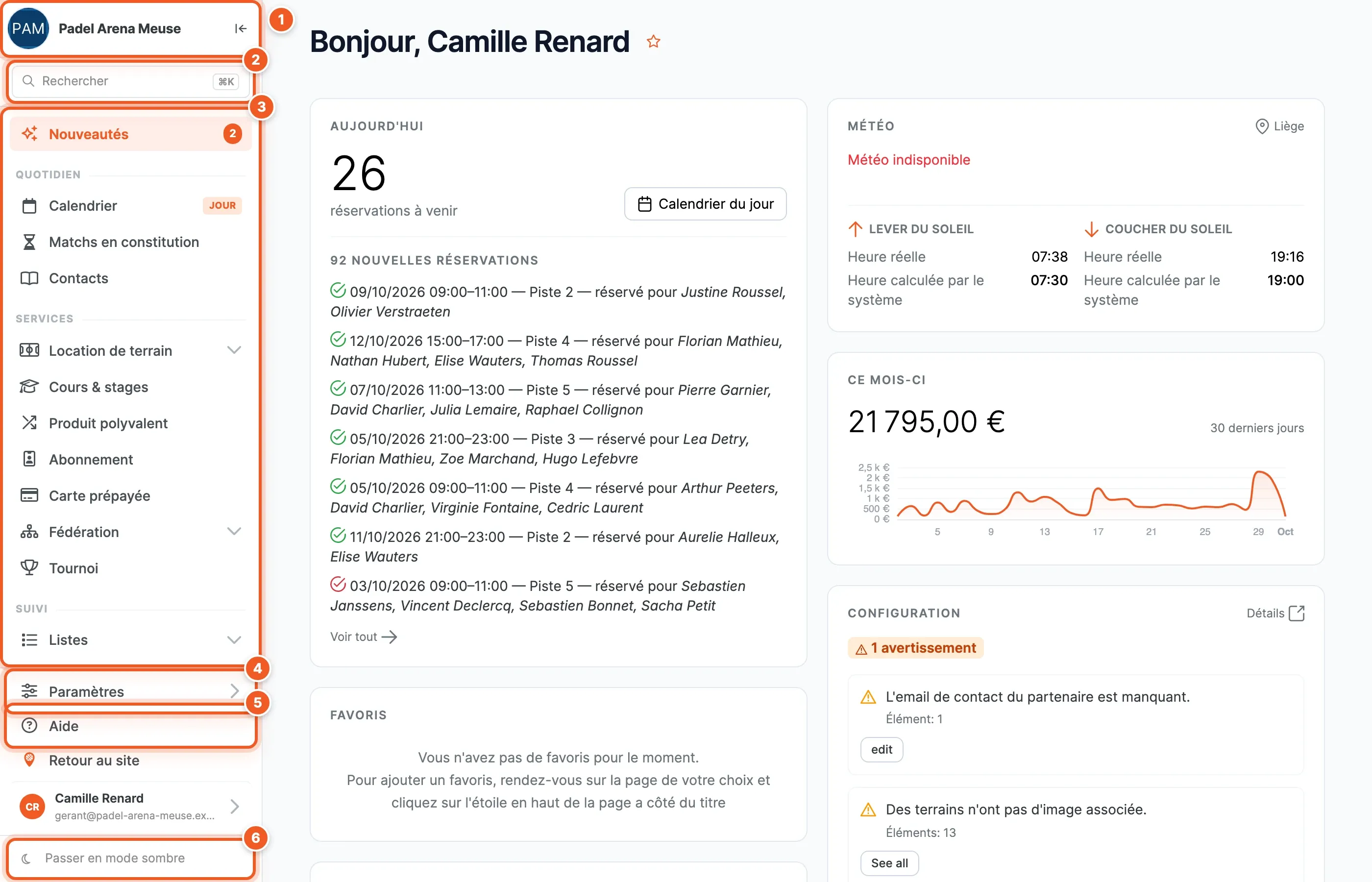Open Abonnement in the sidebar
1372x882 pixels.
click(x=130, y=459)
